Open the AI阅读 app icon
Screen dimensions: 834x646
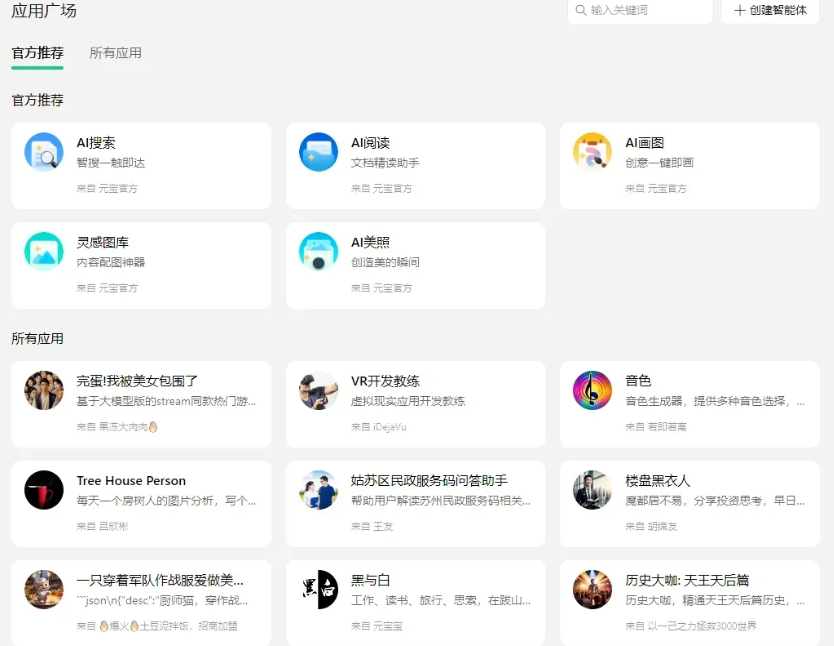(x=318, y=152)
